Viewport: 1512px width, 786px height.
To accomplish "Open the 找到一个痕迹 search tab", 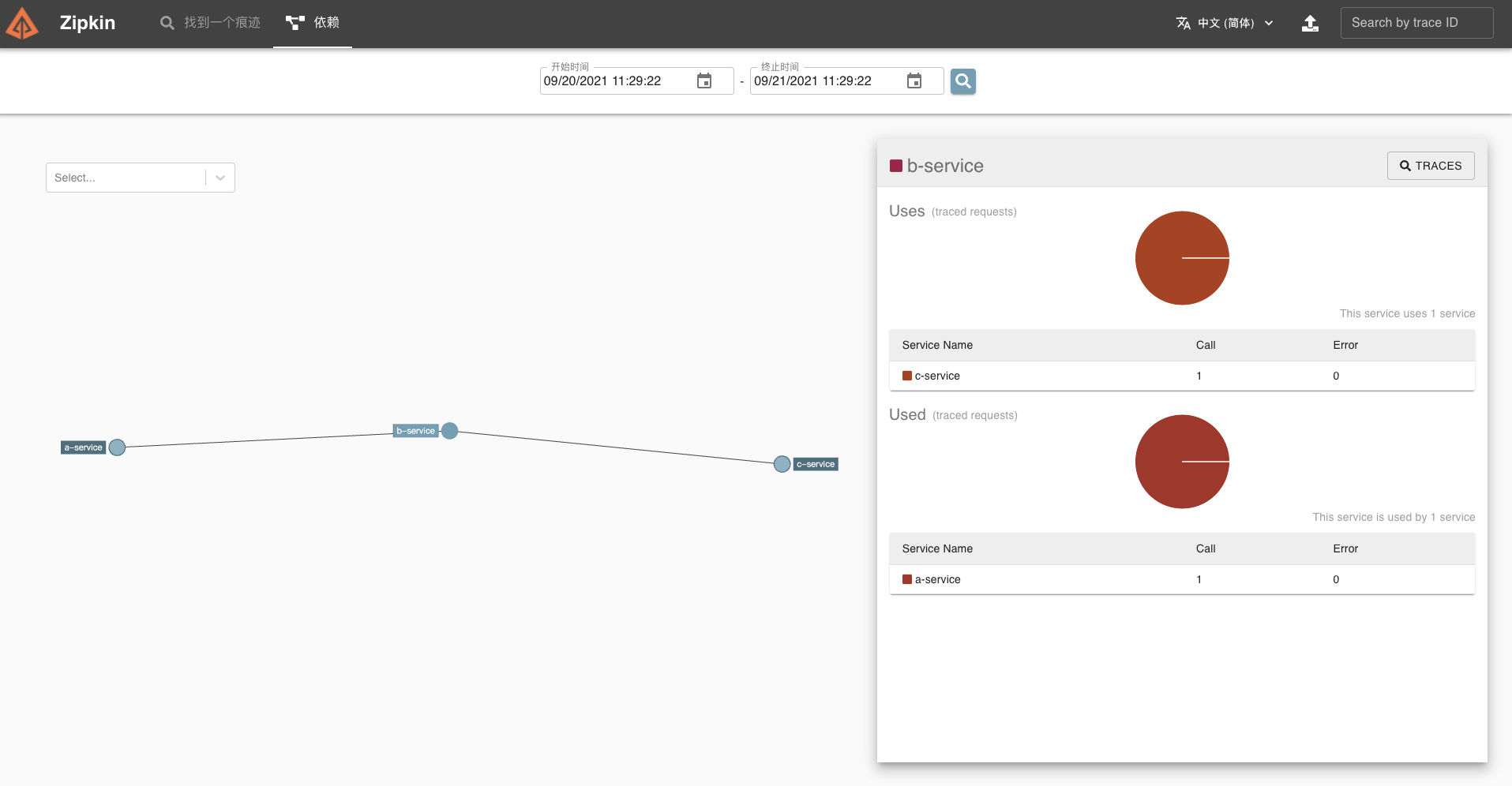I will (x=210, y=23).
